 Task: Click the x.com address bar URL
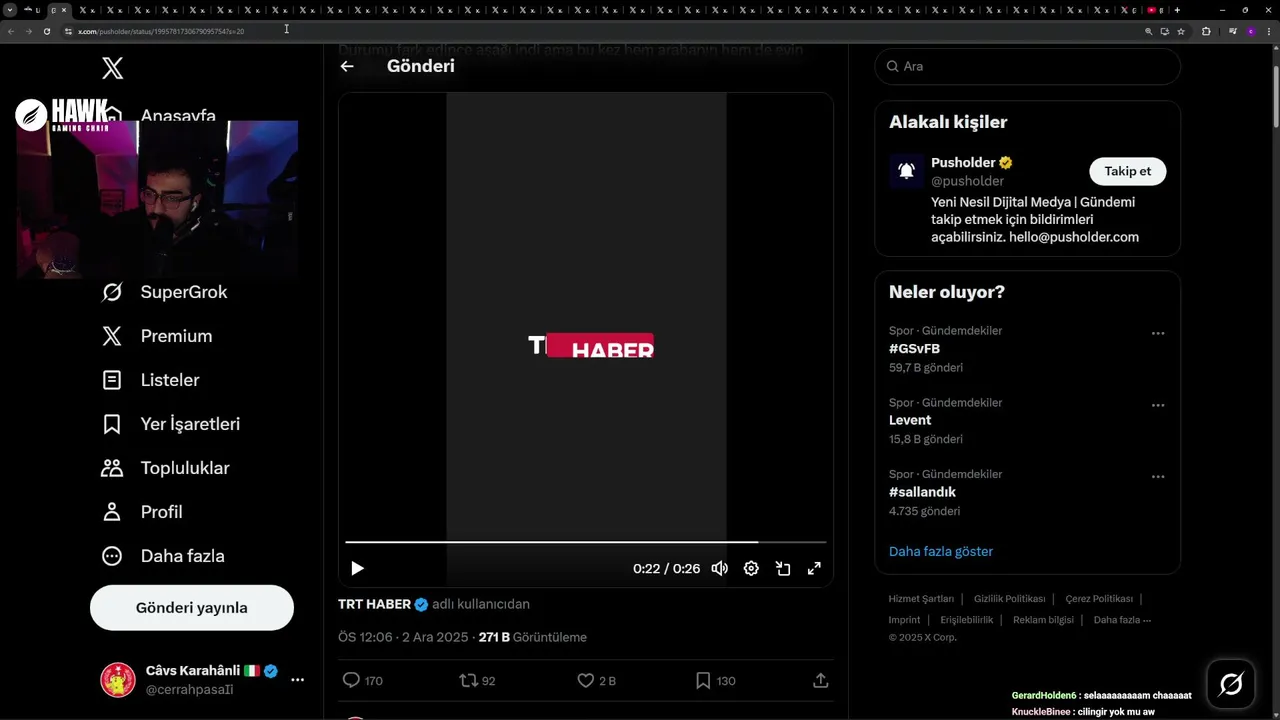click(x=161, y=31)
